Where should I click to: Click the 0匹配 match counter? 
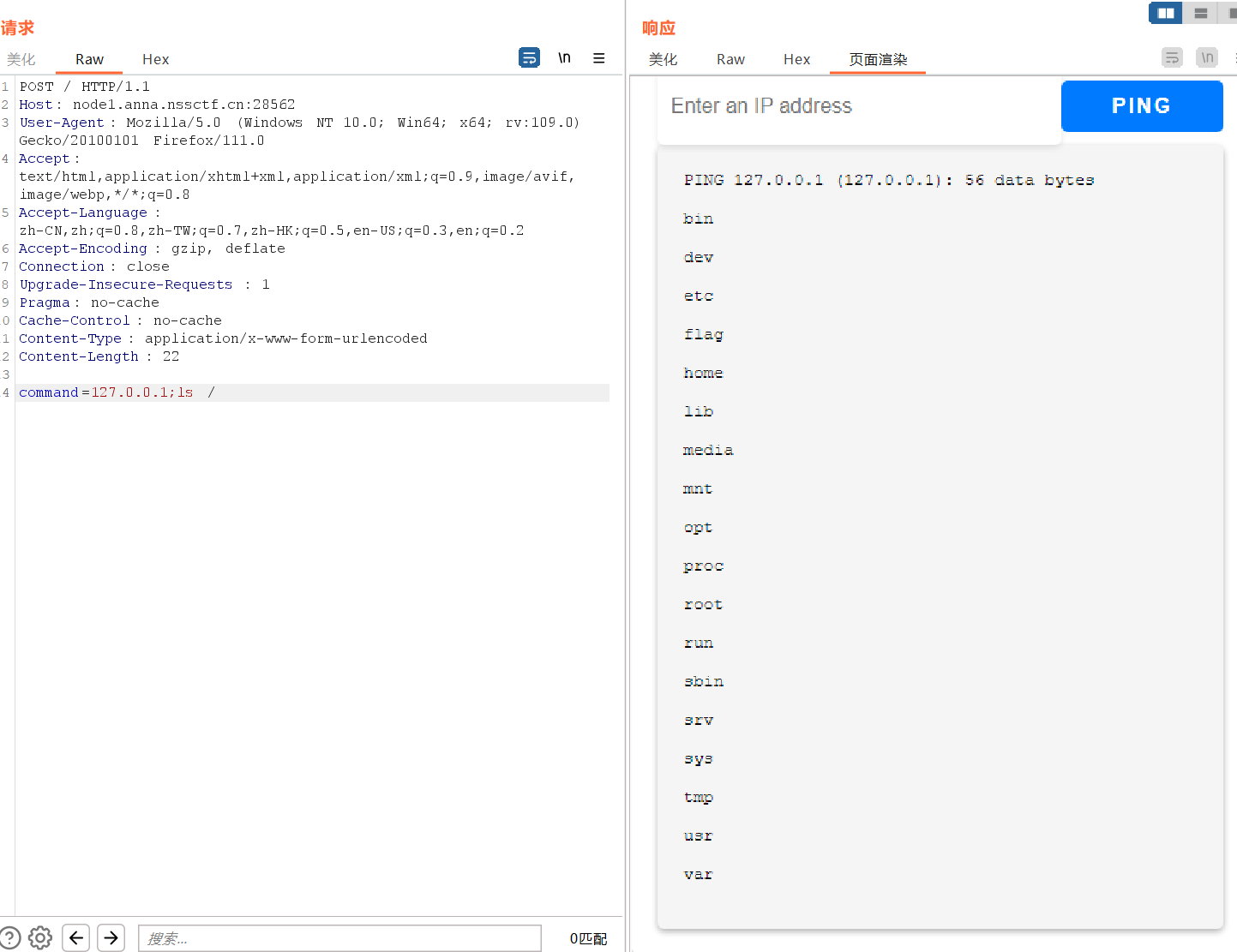pyautogui.click(x=588, y=938)
